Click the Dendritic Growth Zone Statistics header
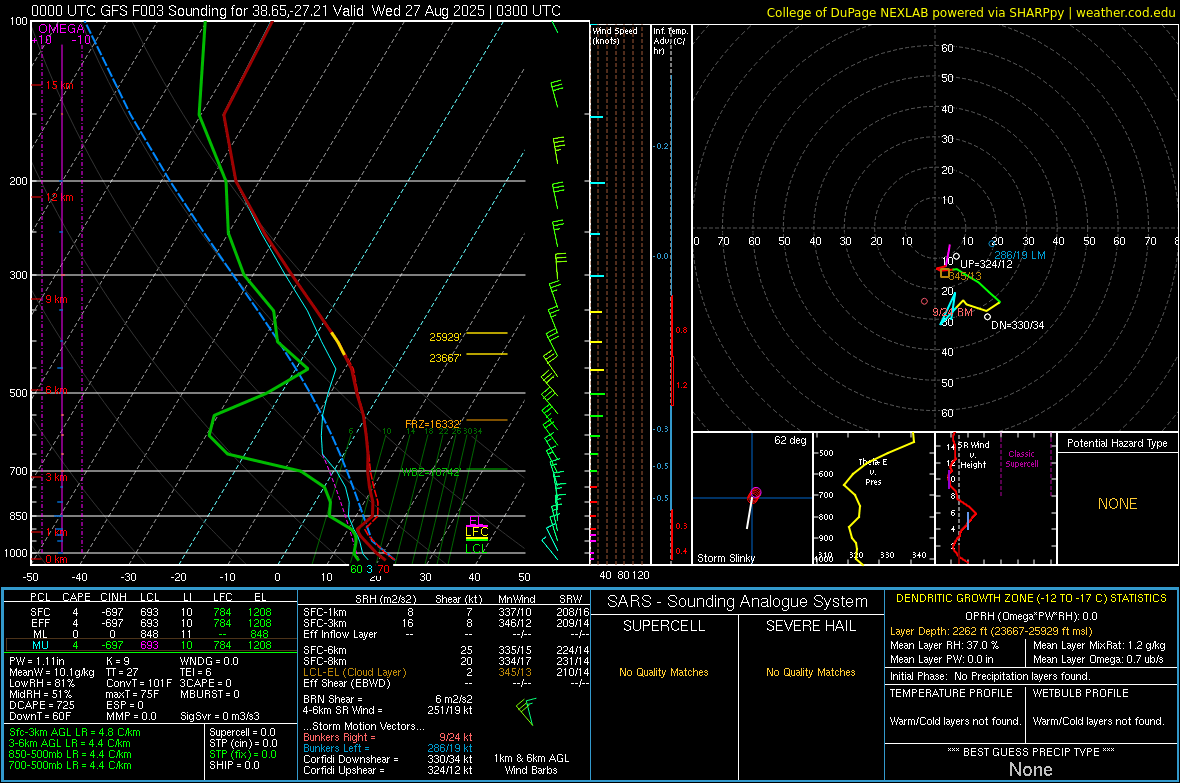Viewport: 1180px width, 783px height. coord(1031,599)
